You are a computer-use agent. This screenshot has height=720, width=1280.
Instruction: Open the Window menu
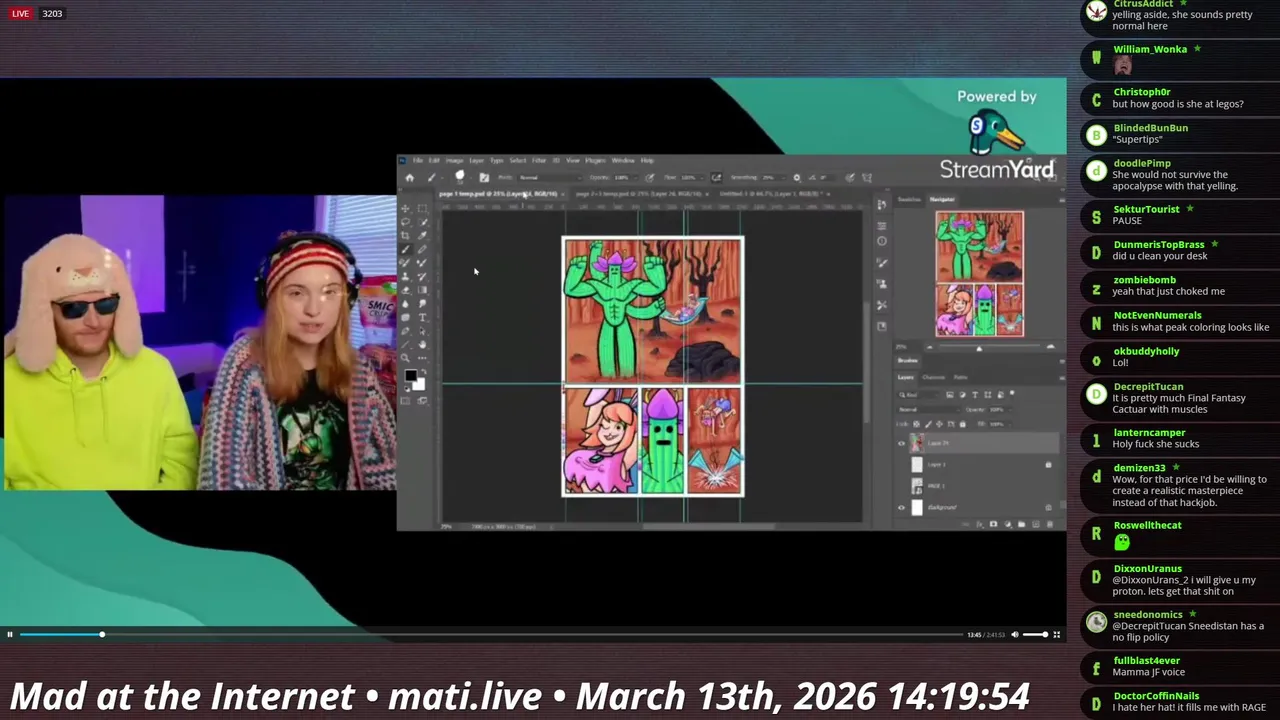(x=622, y=160)
